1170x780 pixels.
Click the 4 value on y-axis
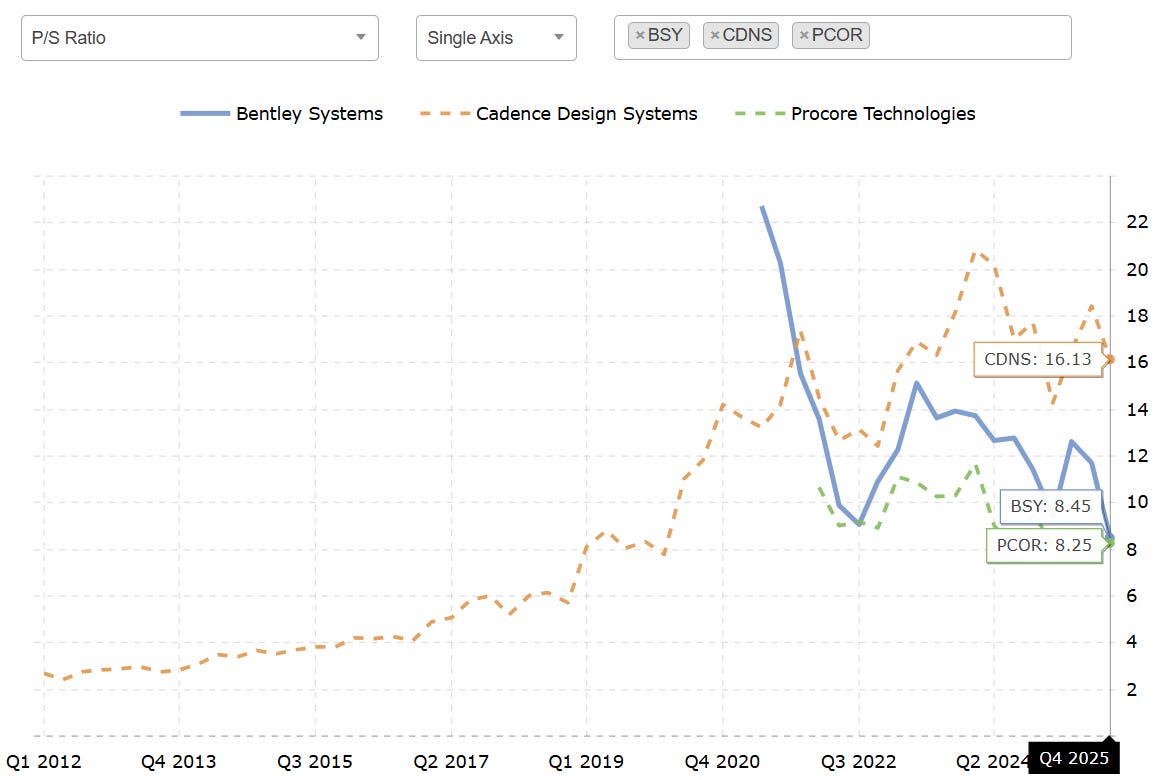click(x=1131, y=642)
